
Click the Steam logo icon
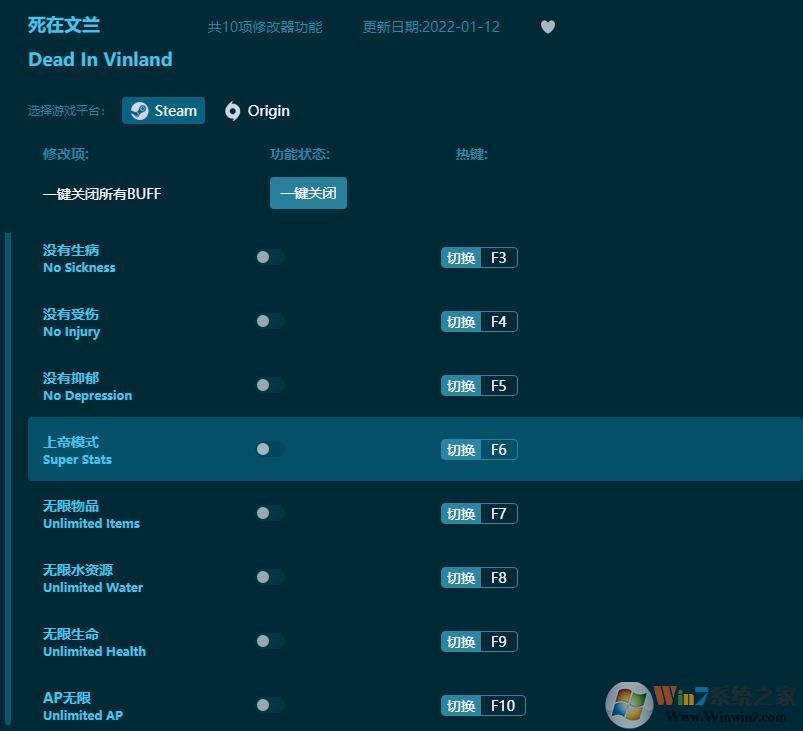point(140,110)
